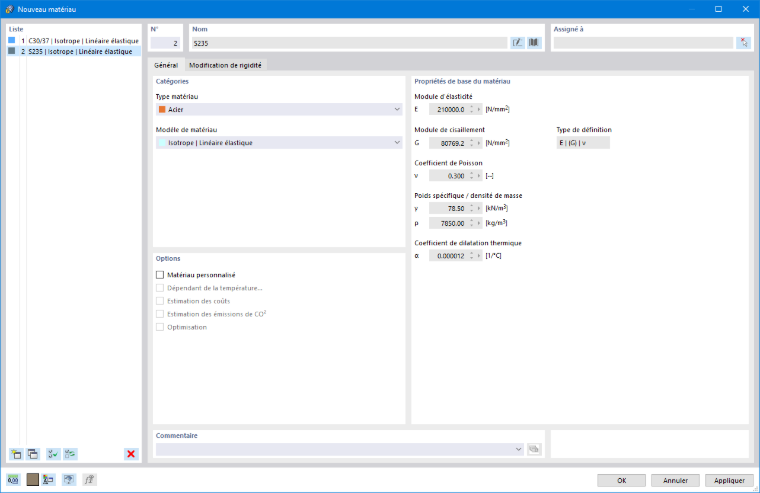
Task: Select C30/37 material in the list
Action: [74, 41]
